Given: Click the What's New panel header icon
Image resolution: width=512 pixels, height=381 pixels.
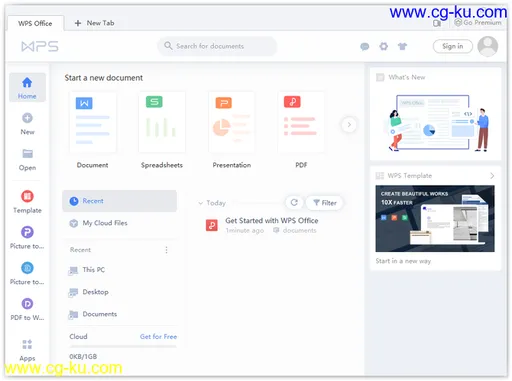Looking at the screenshot, I should click(380, 77).
